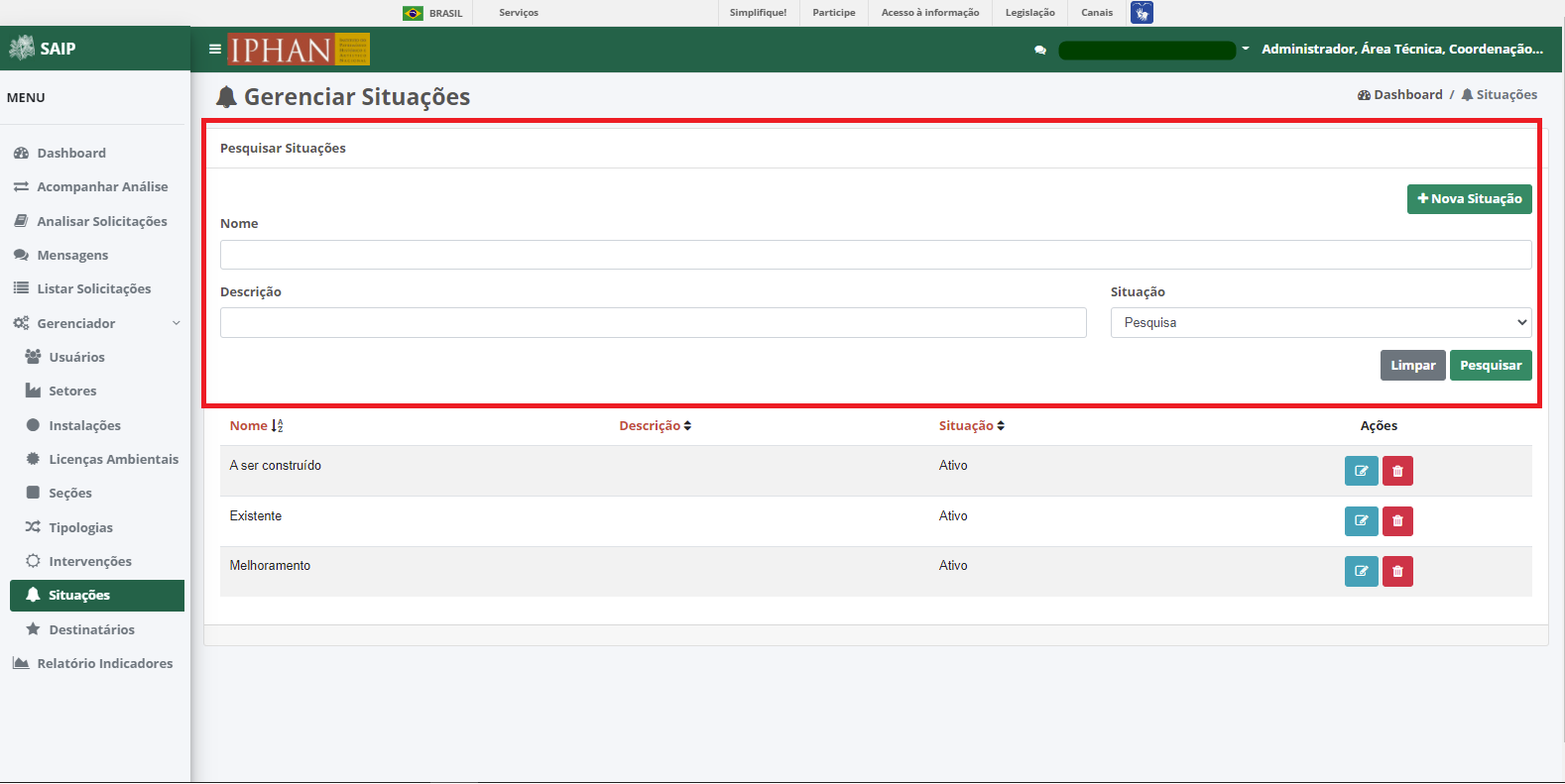Open the chat messages icon in header

1040,50
